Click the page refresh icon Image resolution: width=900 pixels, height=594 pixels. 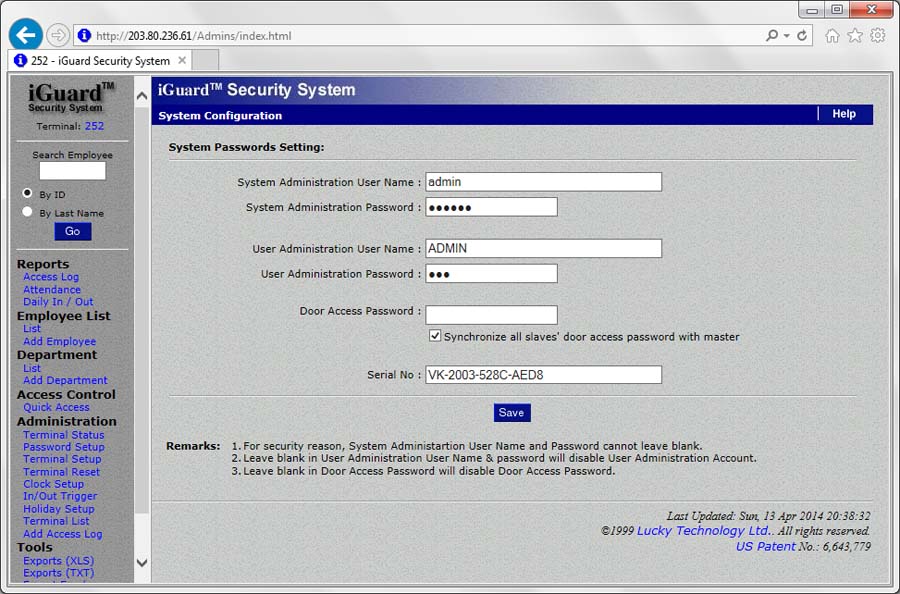point(802,36)
